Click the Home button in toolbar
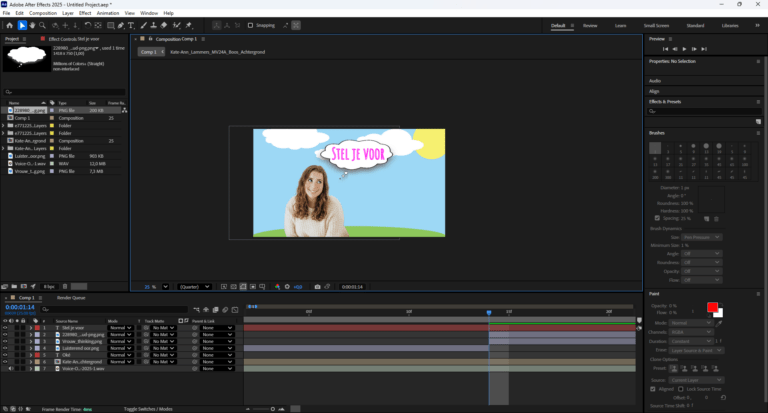Viewport: 768px width, 413px height. coord(8,25)
